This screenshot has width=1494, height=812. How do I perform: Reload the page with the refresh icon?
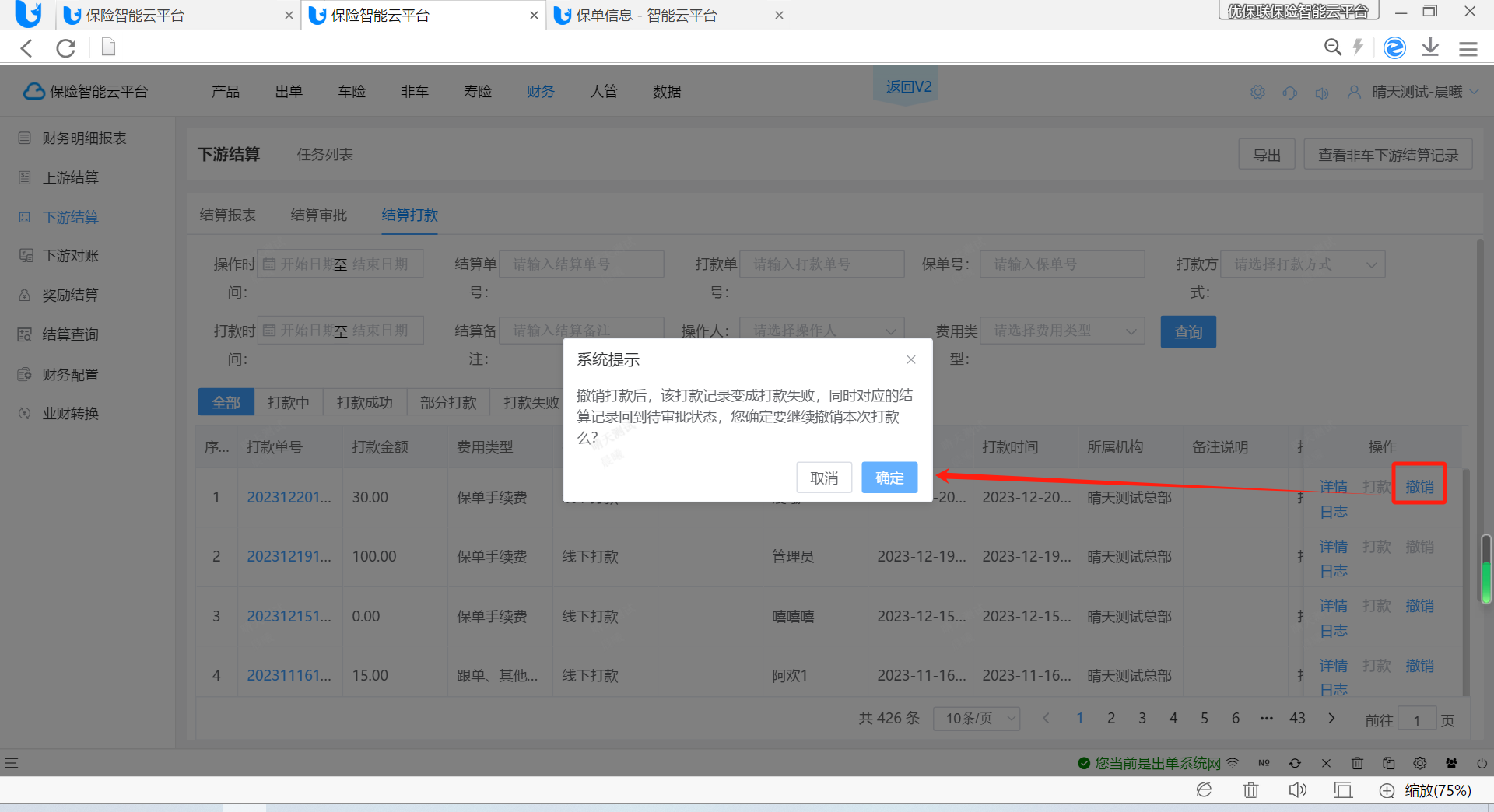pyautogui.click(x=66, y=48)
